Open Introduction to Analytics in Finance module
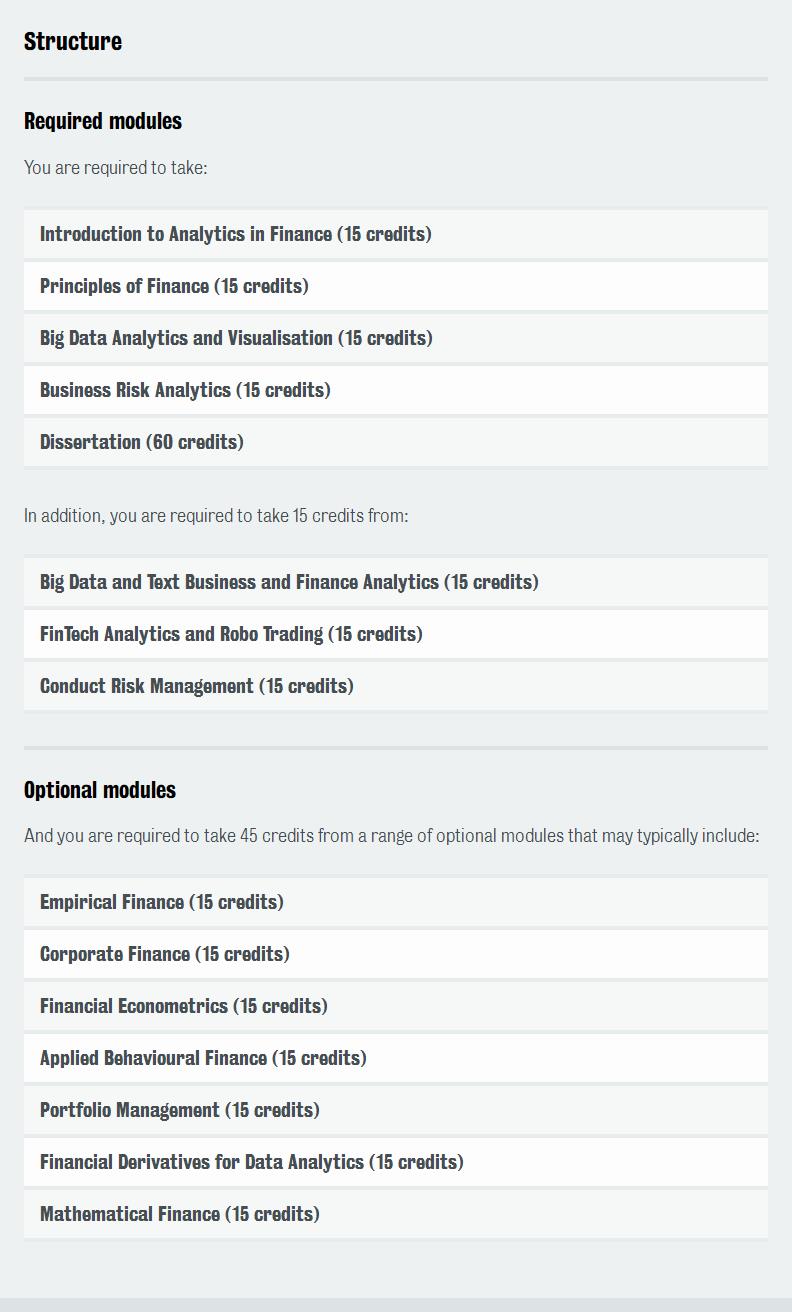792x1312 pixels. [x=396, y=234]
